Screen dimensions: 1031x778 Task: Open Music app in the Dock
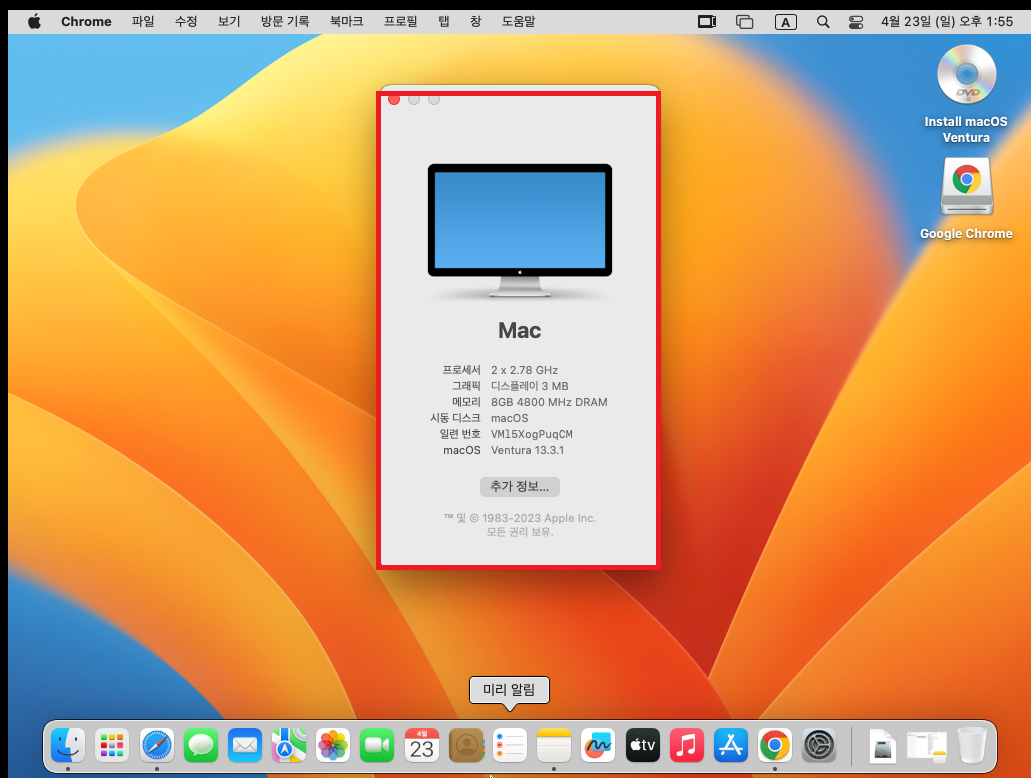pyautogui.click(x=686, y=746)
